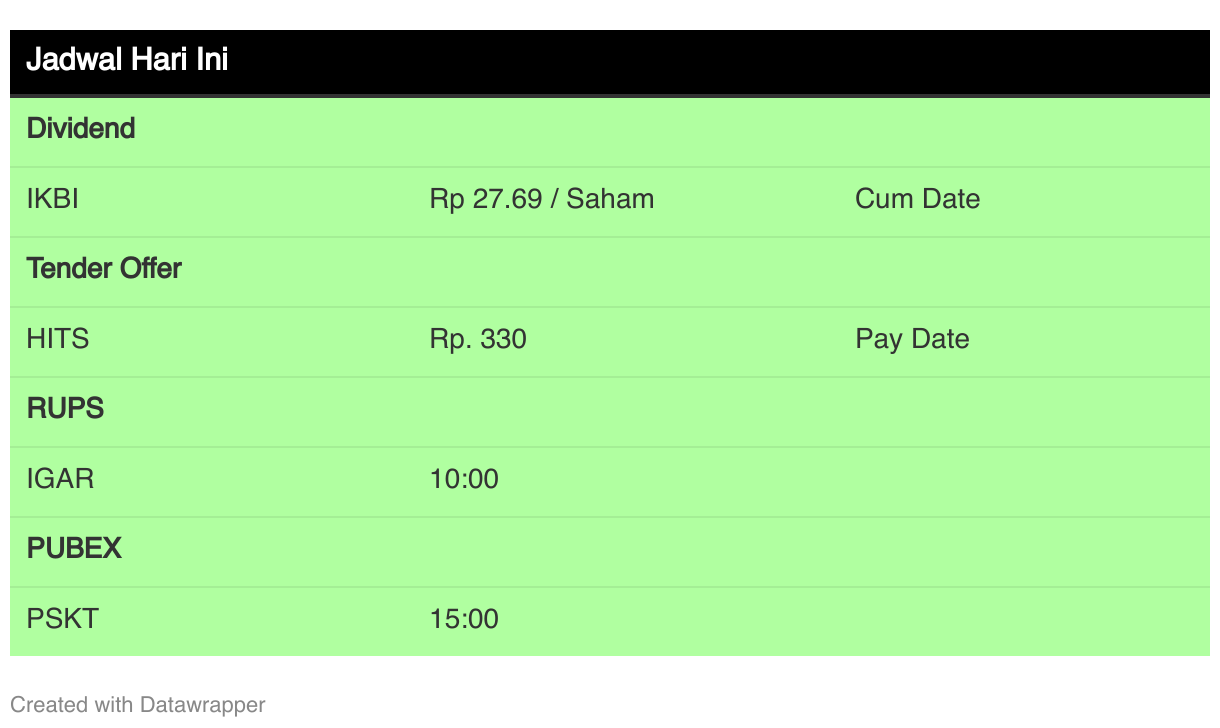Click the IKBI ticker cell
The width and height of the screenshot is (1220, 728).
pos(53,199)
